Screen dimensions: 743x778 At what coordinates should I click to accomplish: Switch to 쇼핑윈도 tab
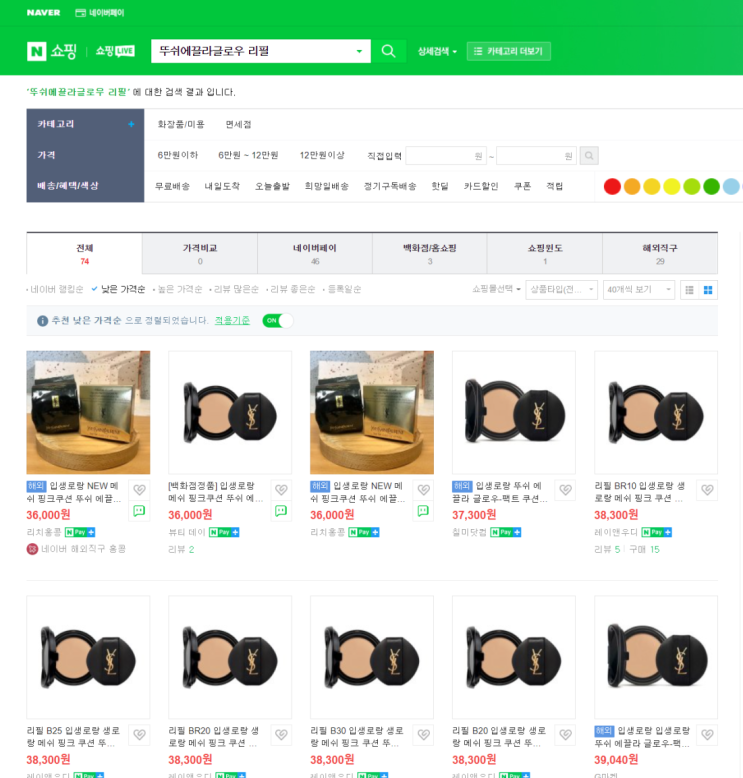pyautogui.click(x=545, y=254)
